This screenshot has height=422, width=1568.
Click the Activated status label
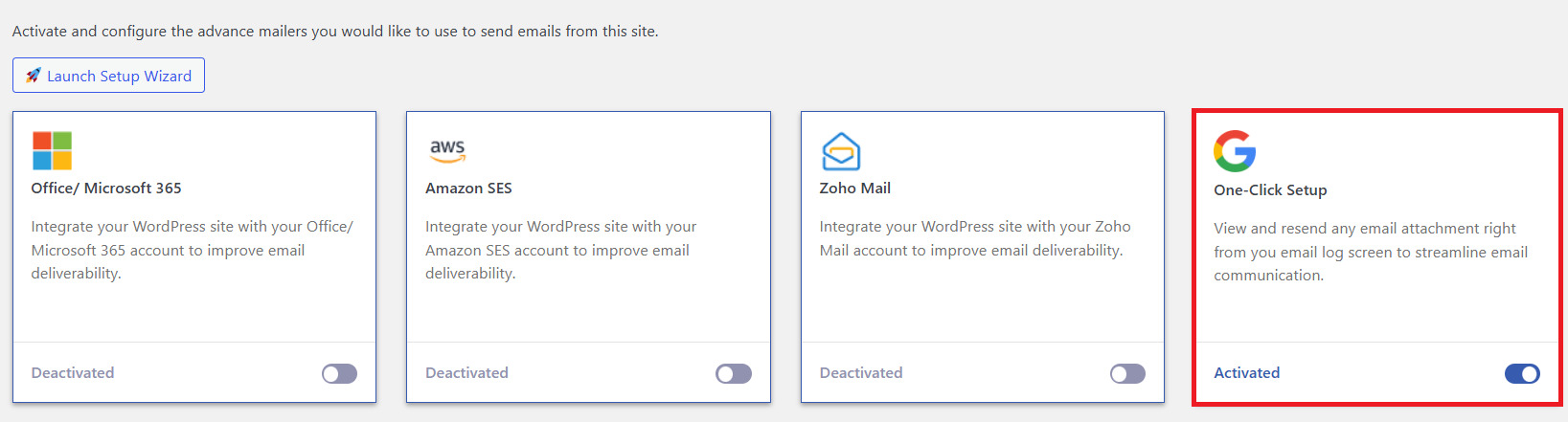click(x=1246, y=373)
